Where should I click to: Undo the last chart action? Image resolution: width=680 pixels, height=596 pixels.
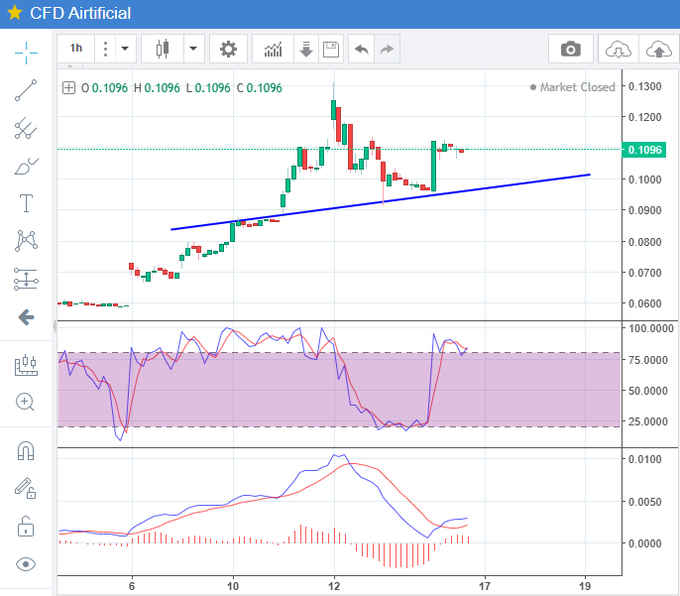(x=361, y=49)
